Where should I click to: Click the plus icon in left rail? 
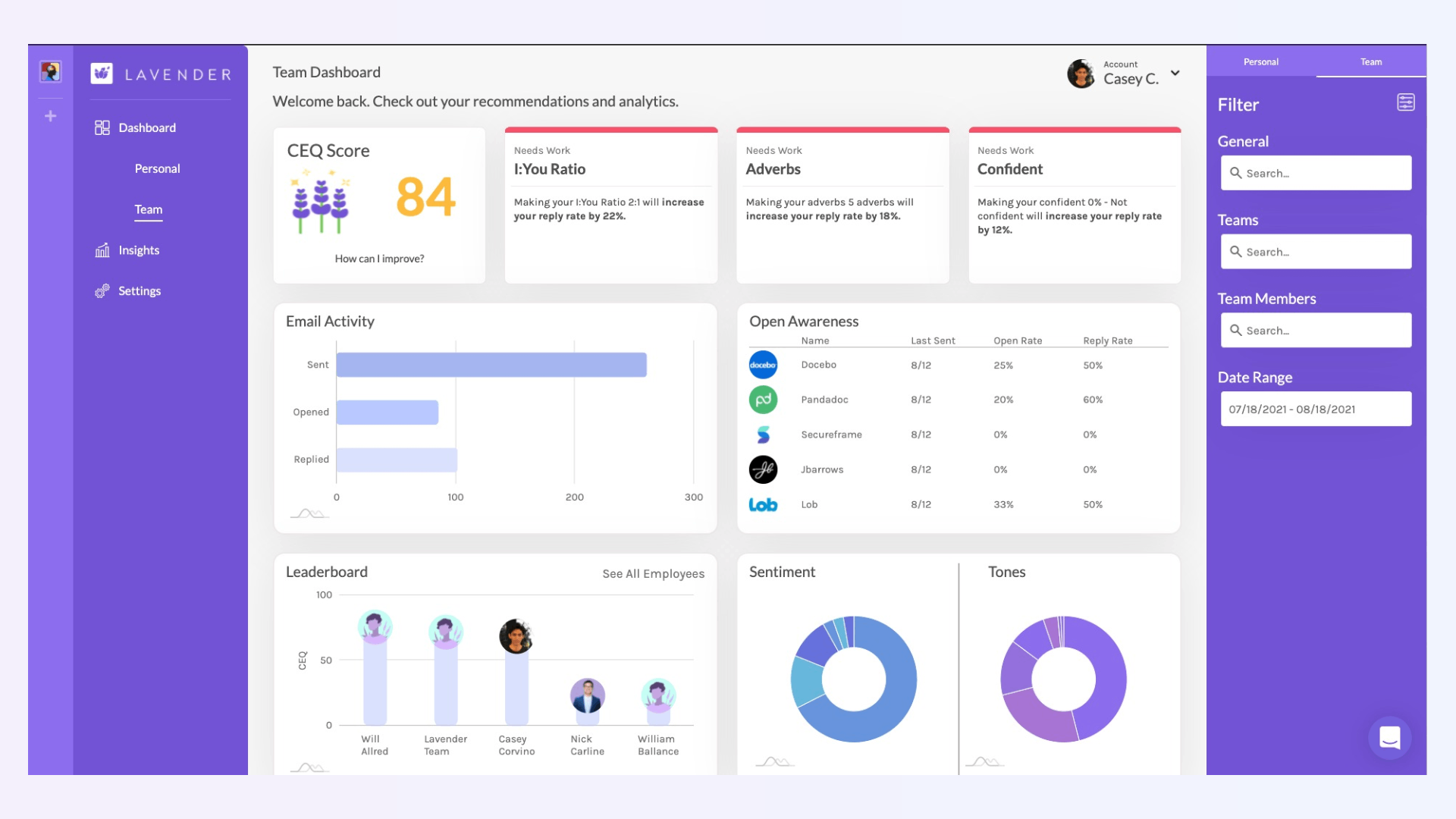click(50, 116)
